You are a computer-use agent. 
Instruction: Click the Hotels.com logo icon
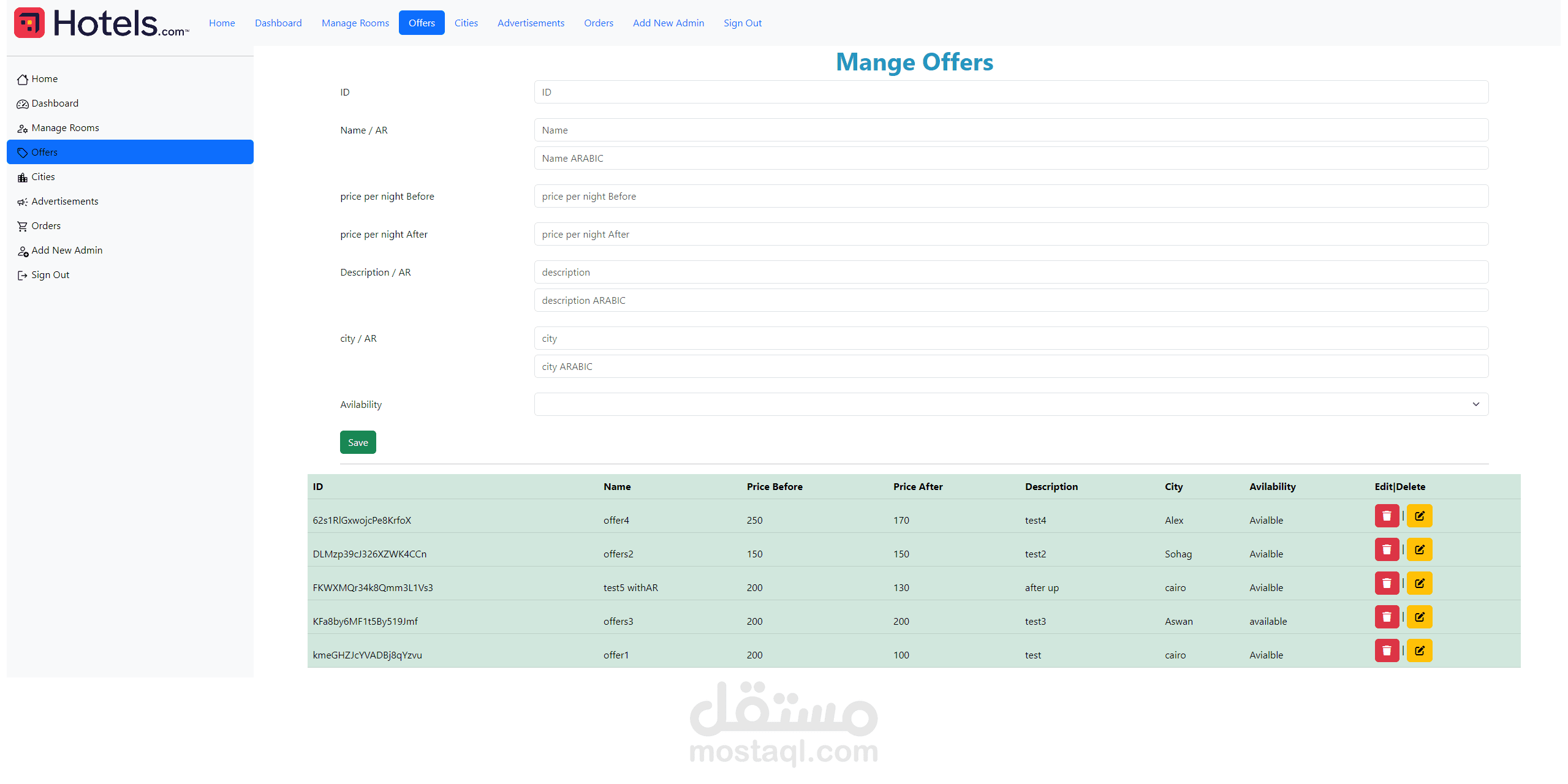pos(29,23)
